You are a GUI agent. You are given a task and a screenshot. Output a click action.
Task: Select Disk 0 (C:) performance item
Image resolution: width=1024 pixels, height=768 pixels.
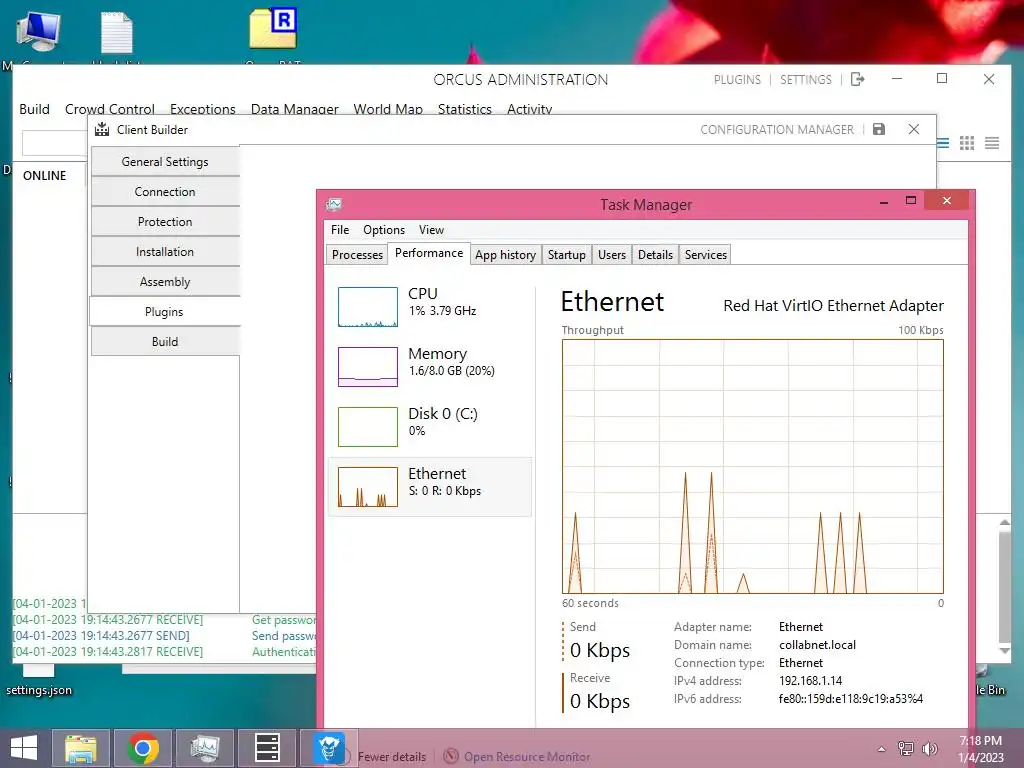(x=430, y=427)
